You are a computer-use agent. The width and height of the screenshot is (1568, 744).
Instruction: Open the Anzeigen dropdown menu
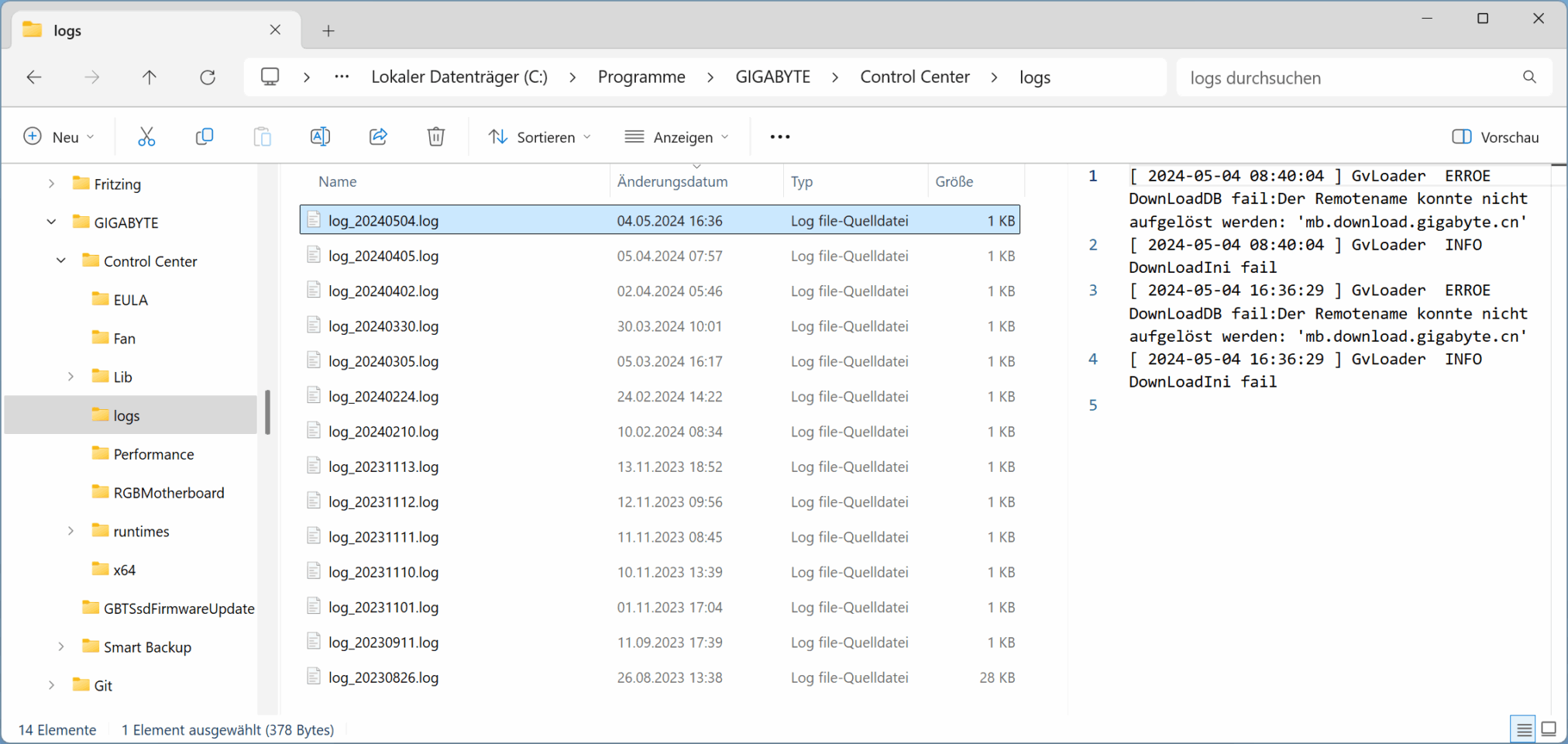[x=677, y=137]
